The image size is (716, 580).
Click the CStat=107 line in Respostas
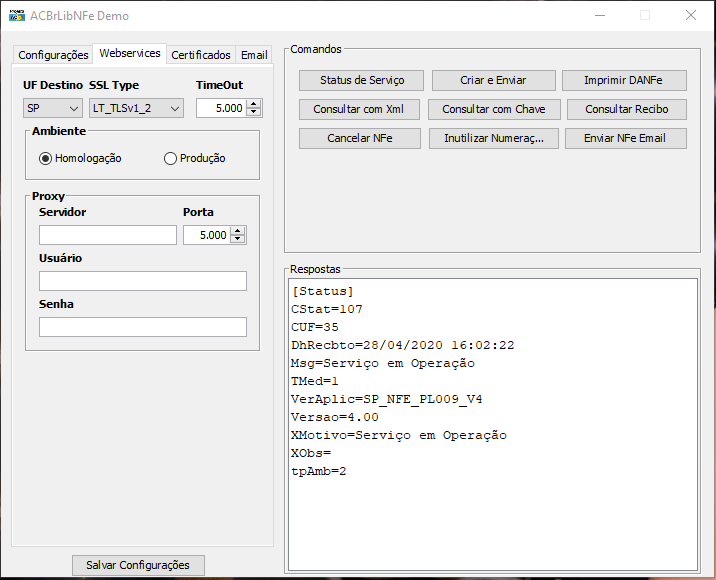(327, 309)
